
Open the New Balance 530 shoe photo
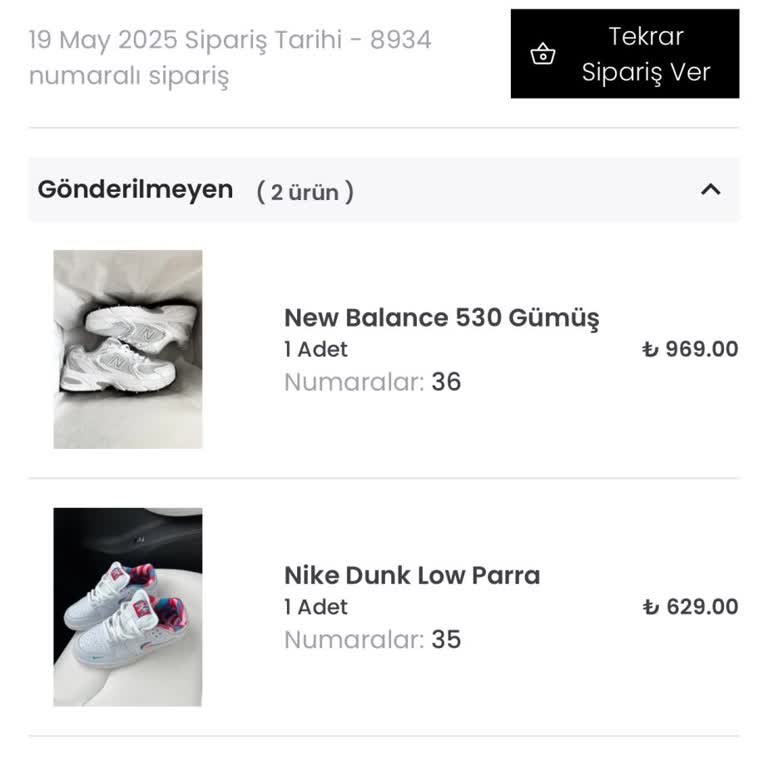pos(128,349)
